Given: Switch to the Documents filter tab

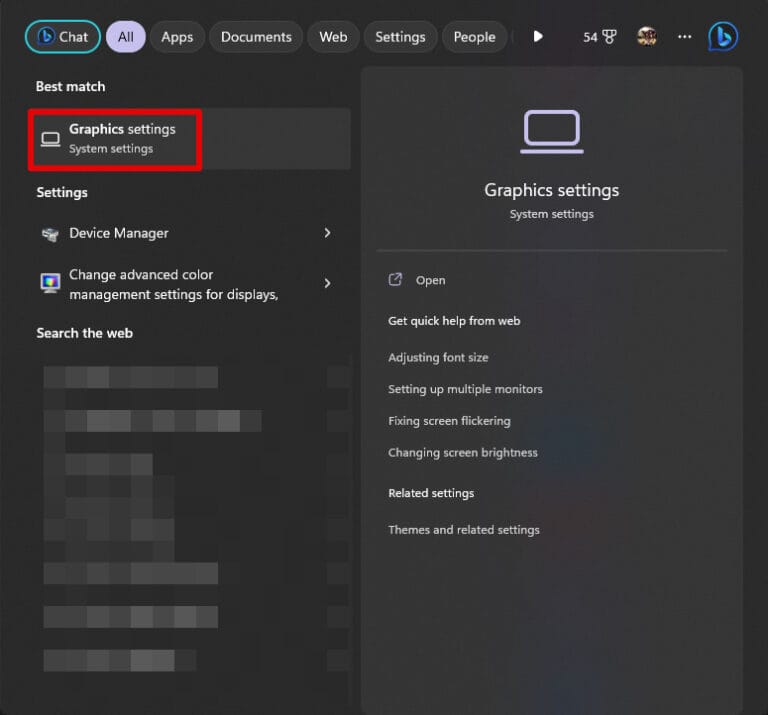Looking at the screenshot, I should pos(256,37).
